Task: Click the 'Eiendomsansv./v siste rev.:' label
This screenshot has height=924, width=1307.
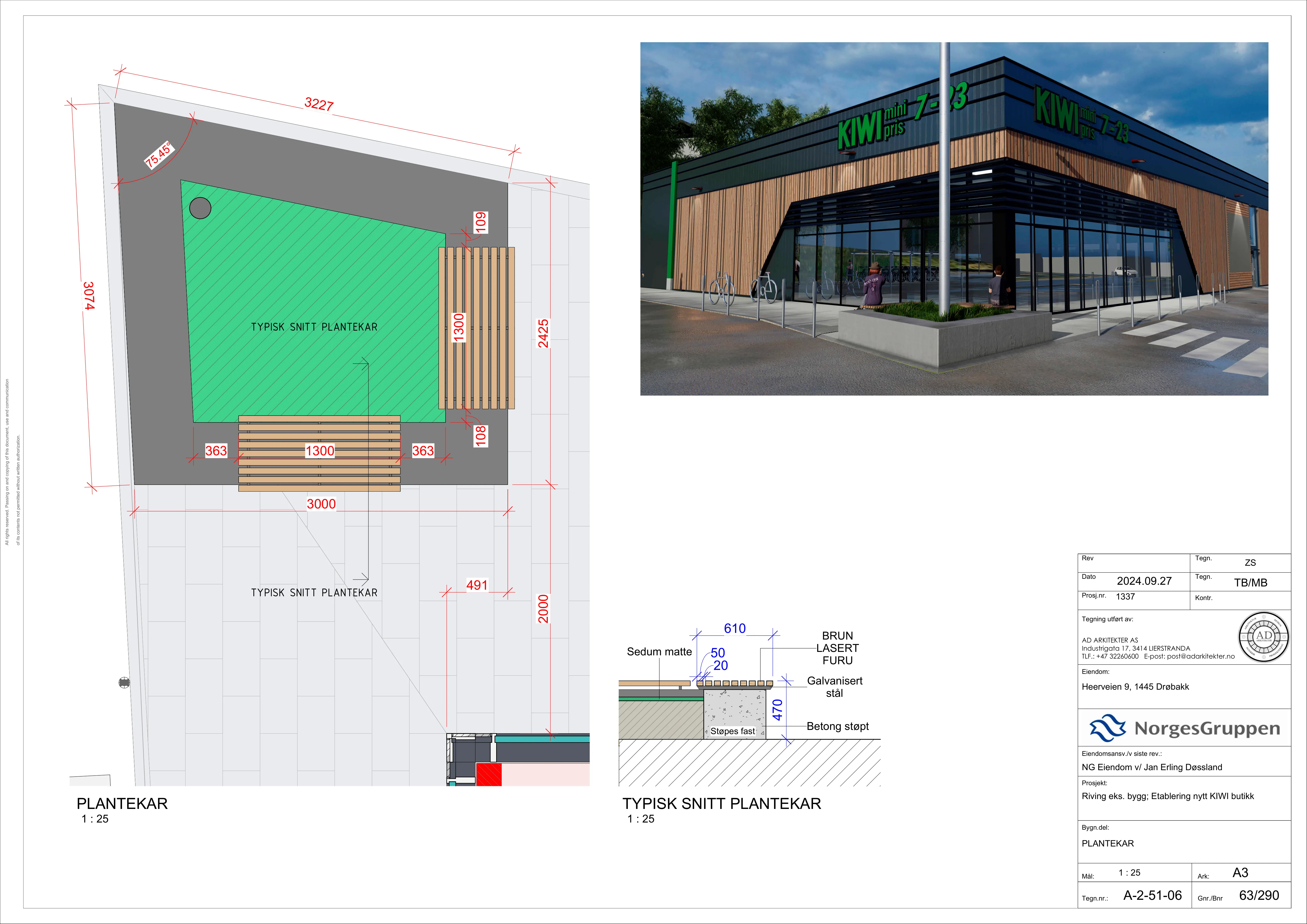Action: click(x=1122, y=753)
